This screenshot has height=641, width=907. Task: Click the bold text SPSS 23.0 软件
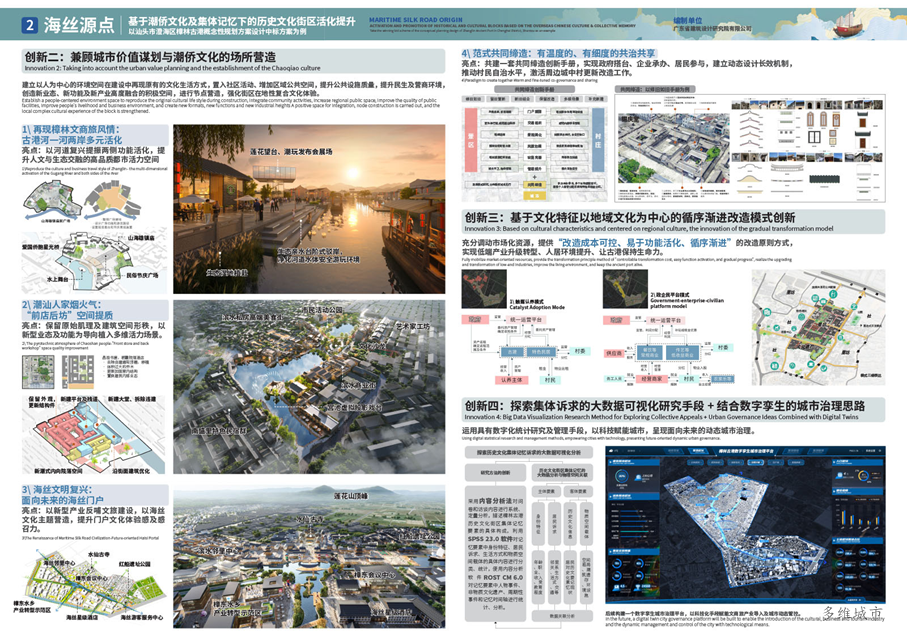tap(492, 539)
